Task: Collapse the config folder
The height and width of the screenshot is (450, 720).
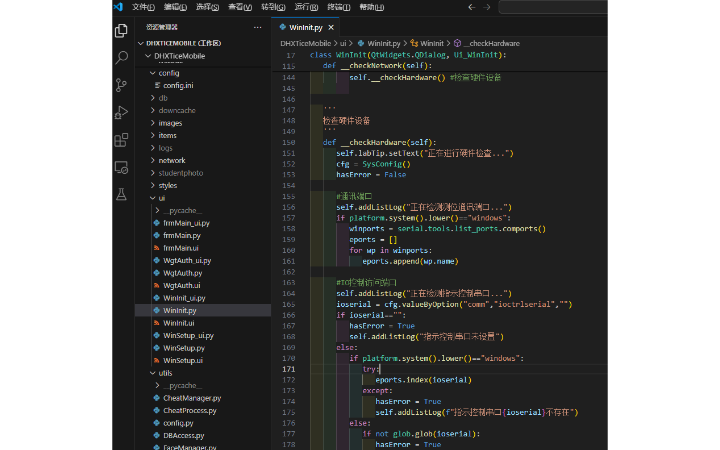Action: coord(203,73)
